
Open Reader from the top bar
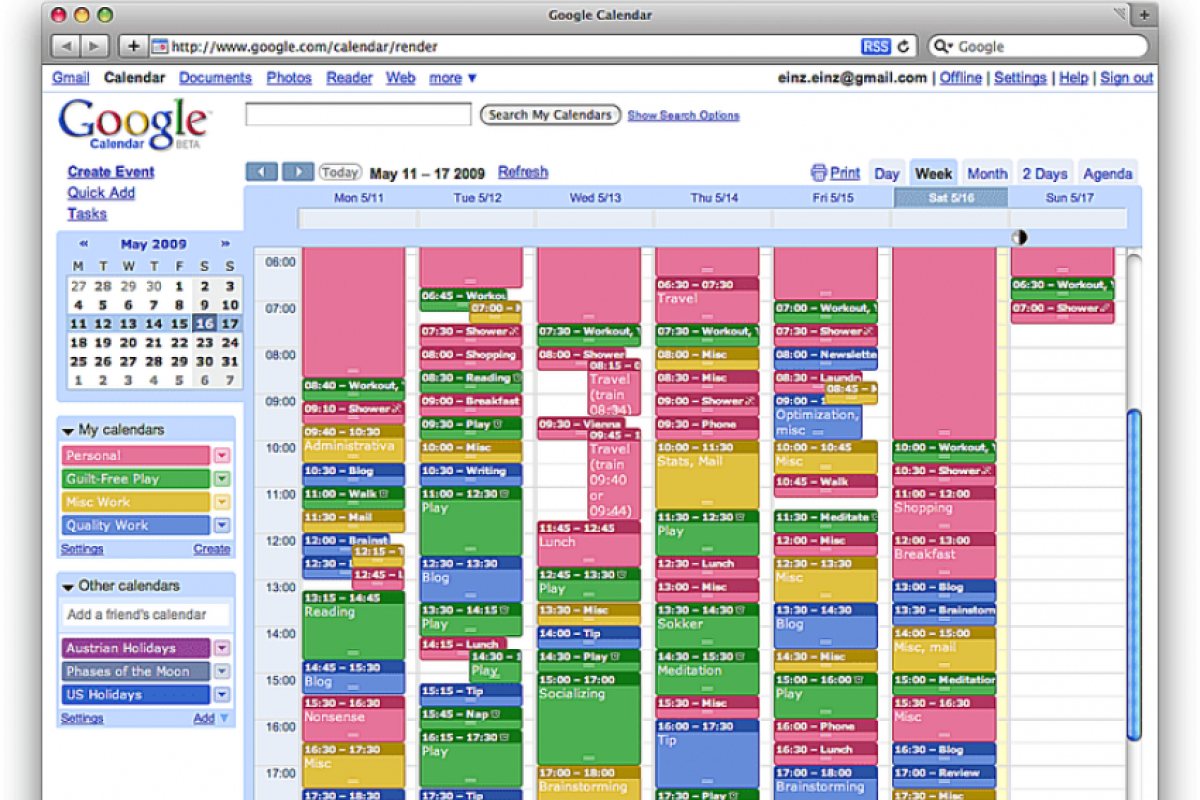(x=349, y=78)
